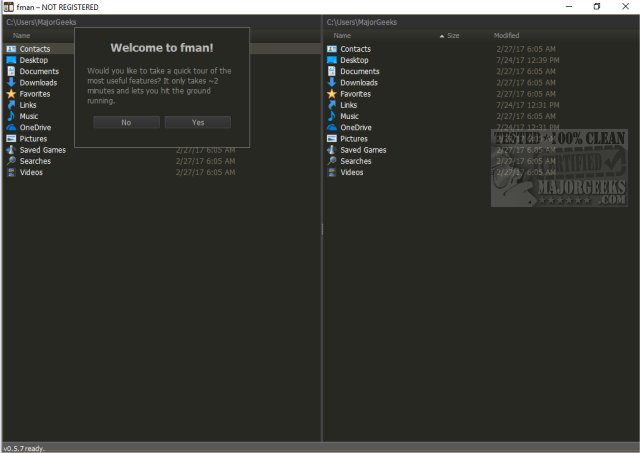Decline the tour by clicking No
Screen dimensions: 640x453
[x=126, y=122]
